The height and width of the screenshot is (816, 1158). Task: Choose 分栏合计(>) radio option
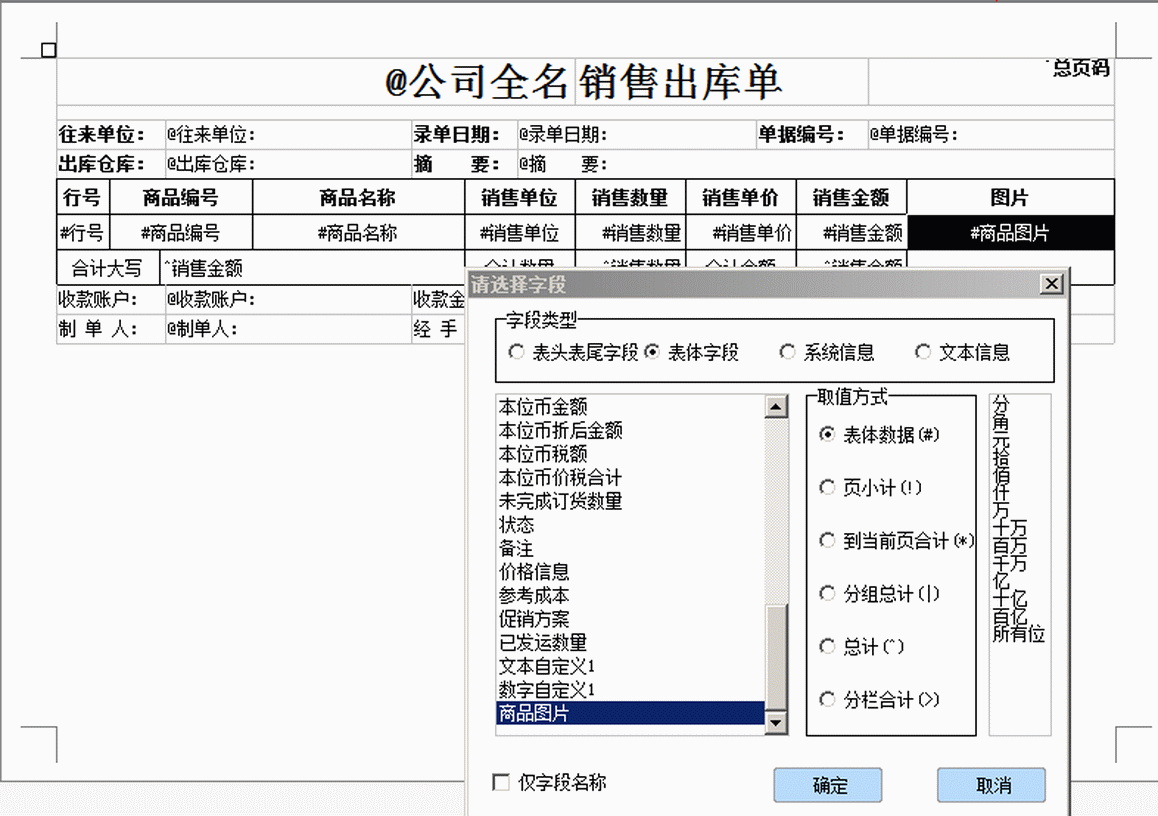(x=827, y=700)
